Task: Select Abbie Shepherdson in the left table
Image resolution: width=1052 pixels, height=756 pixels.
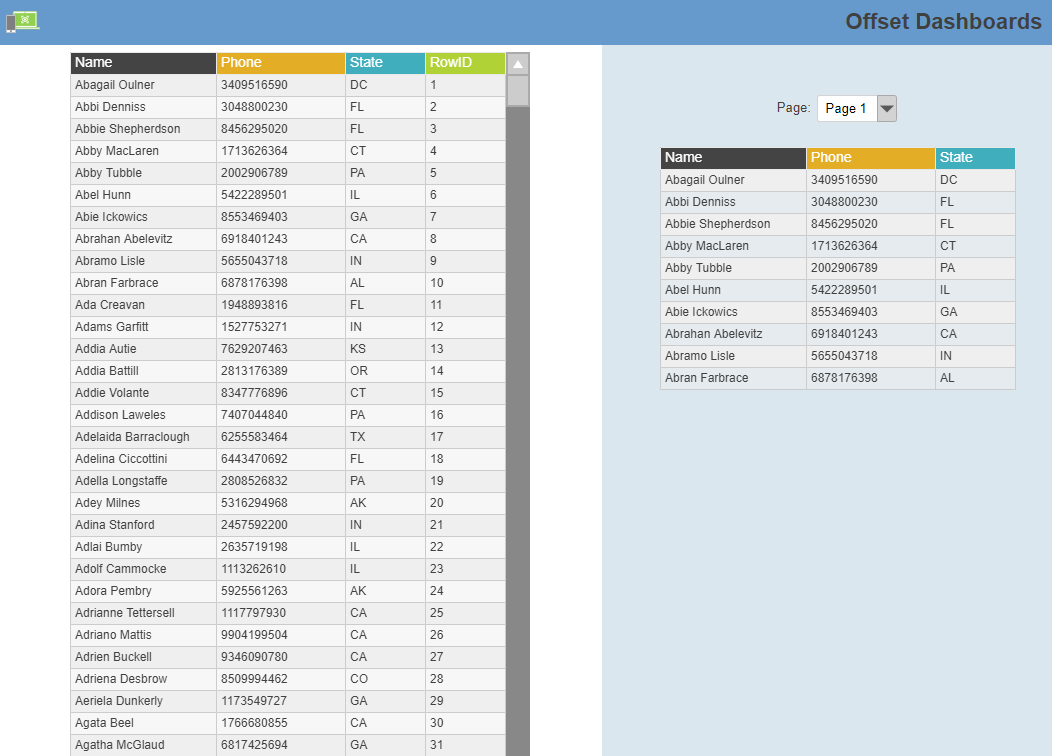Action: point(127,129)
